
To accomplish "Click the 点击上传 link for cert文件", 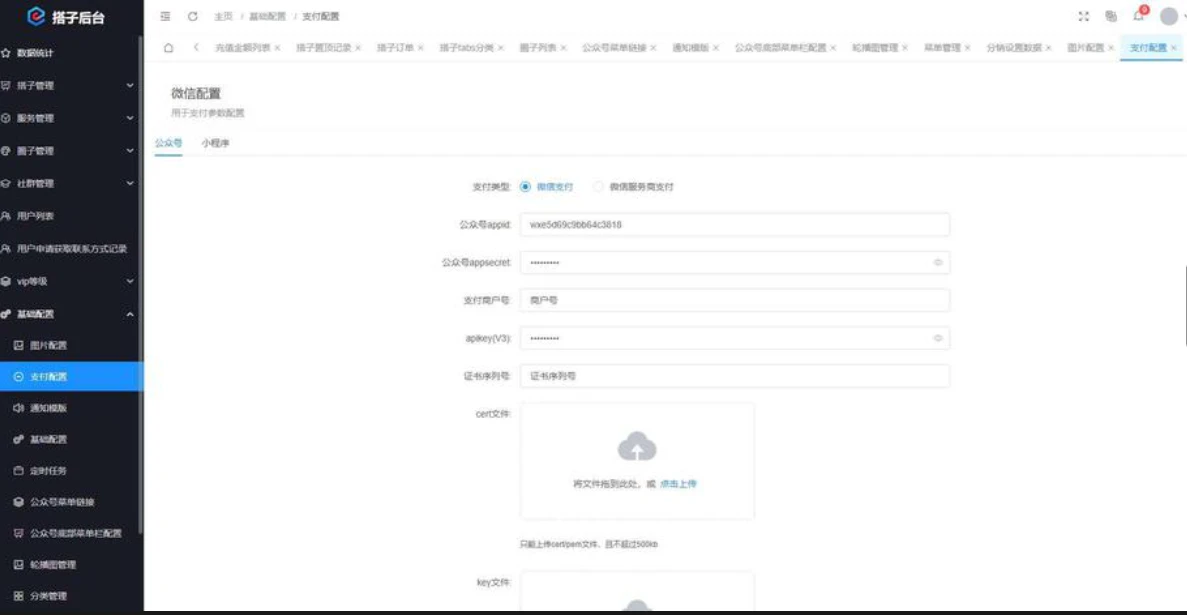I will click(x=678, y=484).
